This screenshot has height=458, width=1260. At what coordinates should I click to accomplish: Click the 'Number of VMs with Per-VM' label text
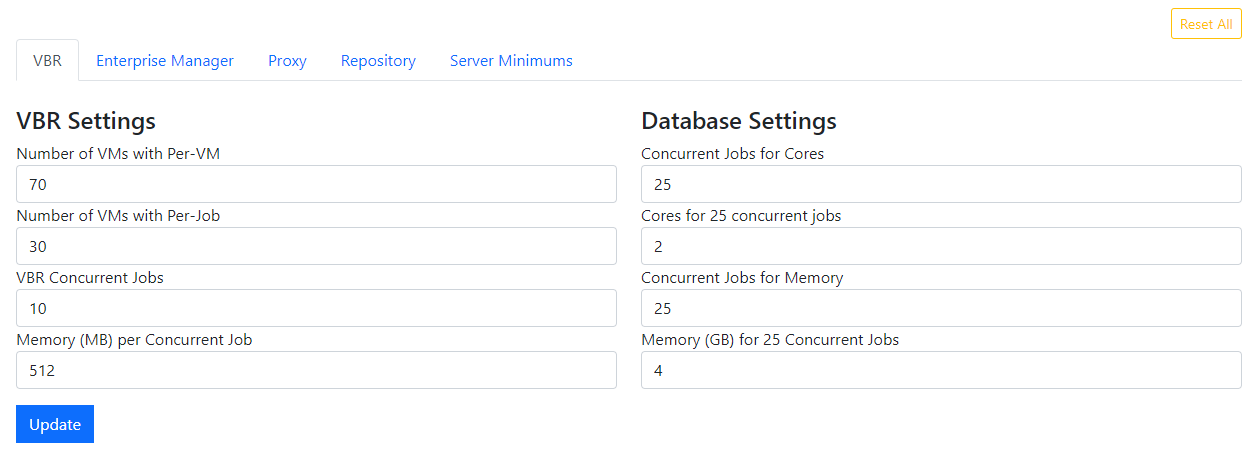(125, 154)
